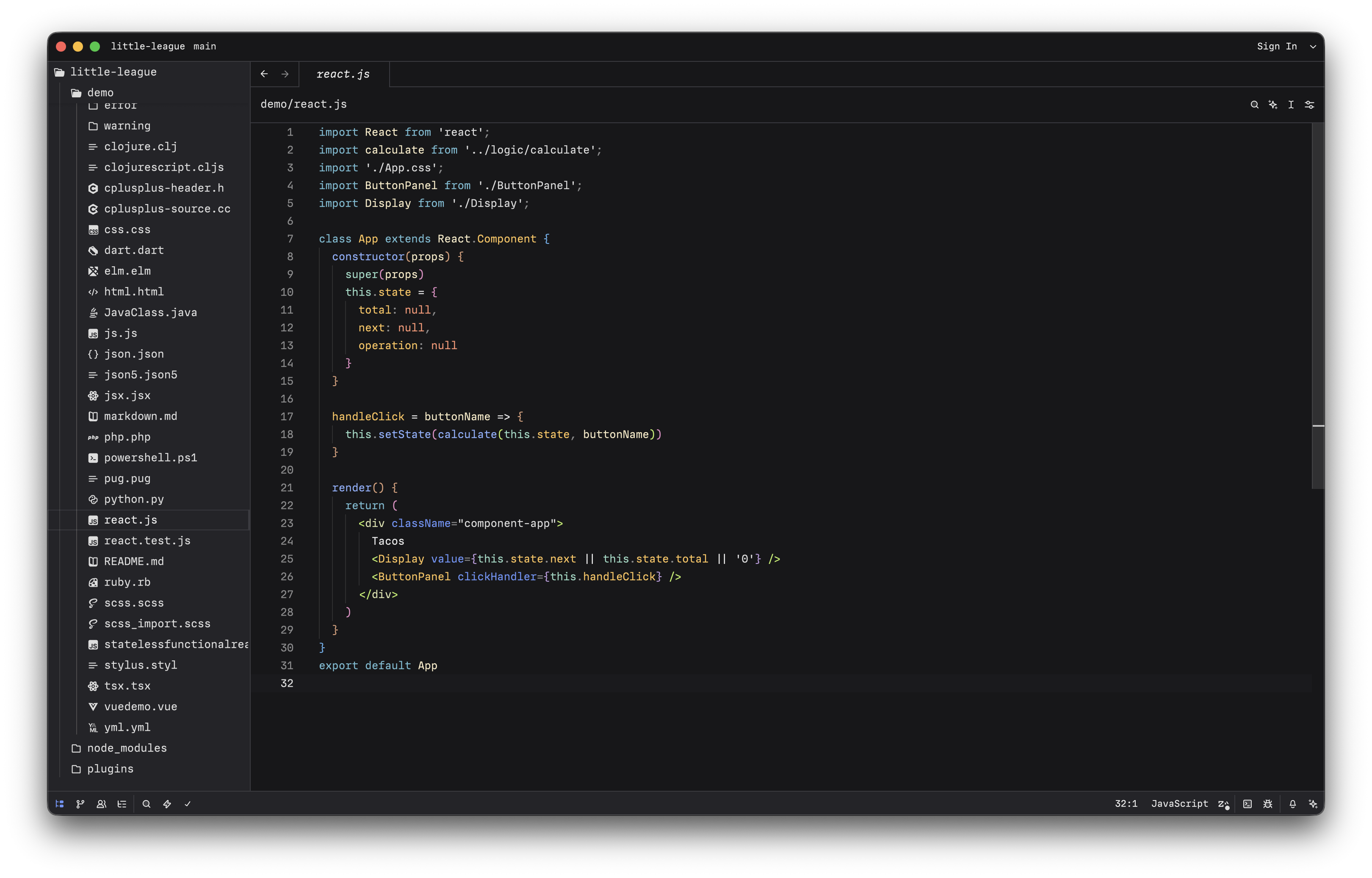Open yml.yml in the file tree
This screenshot has height=878, width=1372.
click(x=149, y=727)
